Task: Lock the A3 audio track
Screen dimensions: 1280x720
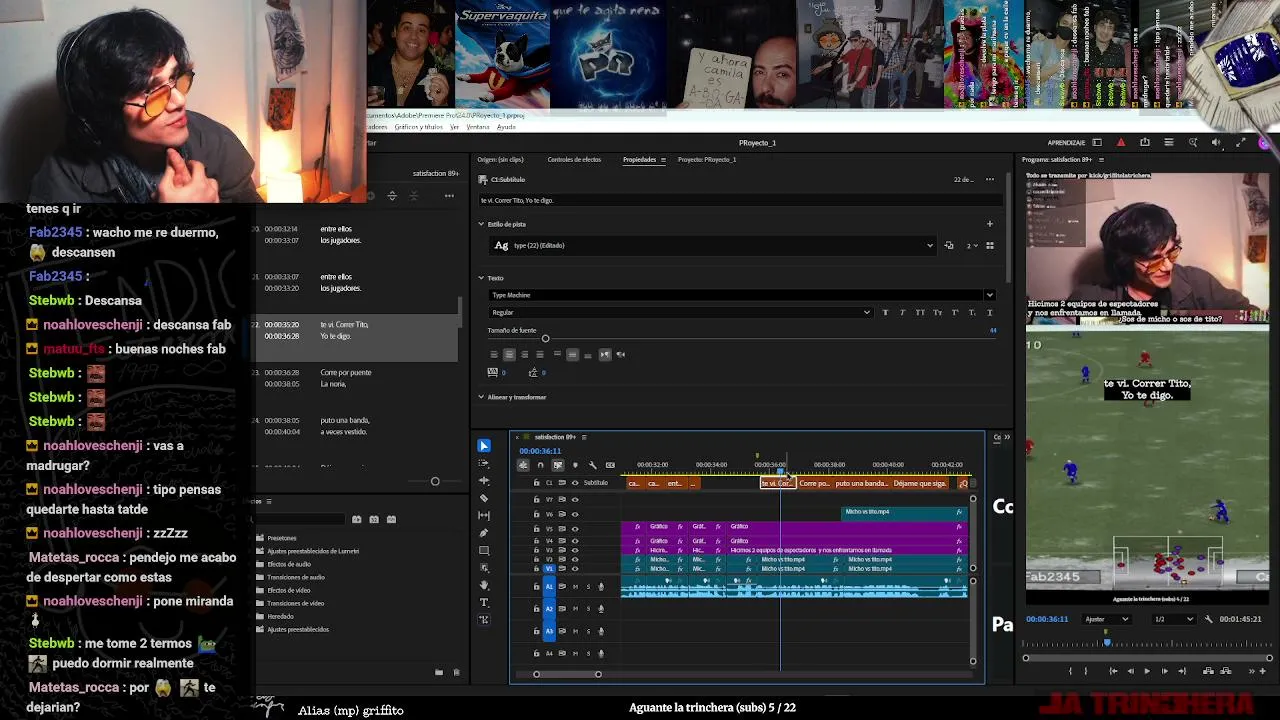Action: [x=536, y=631]
